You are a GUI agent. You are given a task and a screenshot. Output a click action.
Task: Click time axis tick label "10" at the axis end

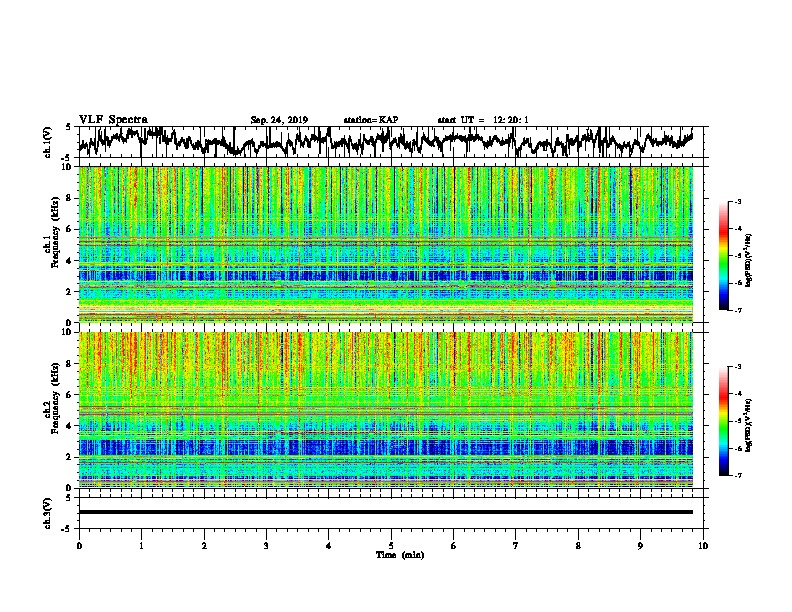[703, 546]
